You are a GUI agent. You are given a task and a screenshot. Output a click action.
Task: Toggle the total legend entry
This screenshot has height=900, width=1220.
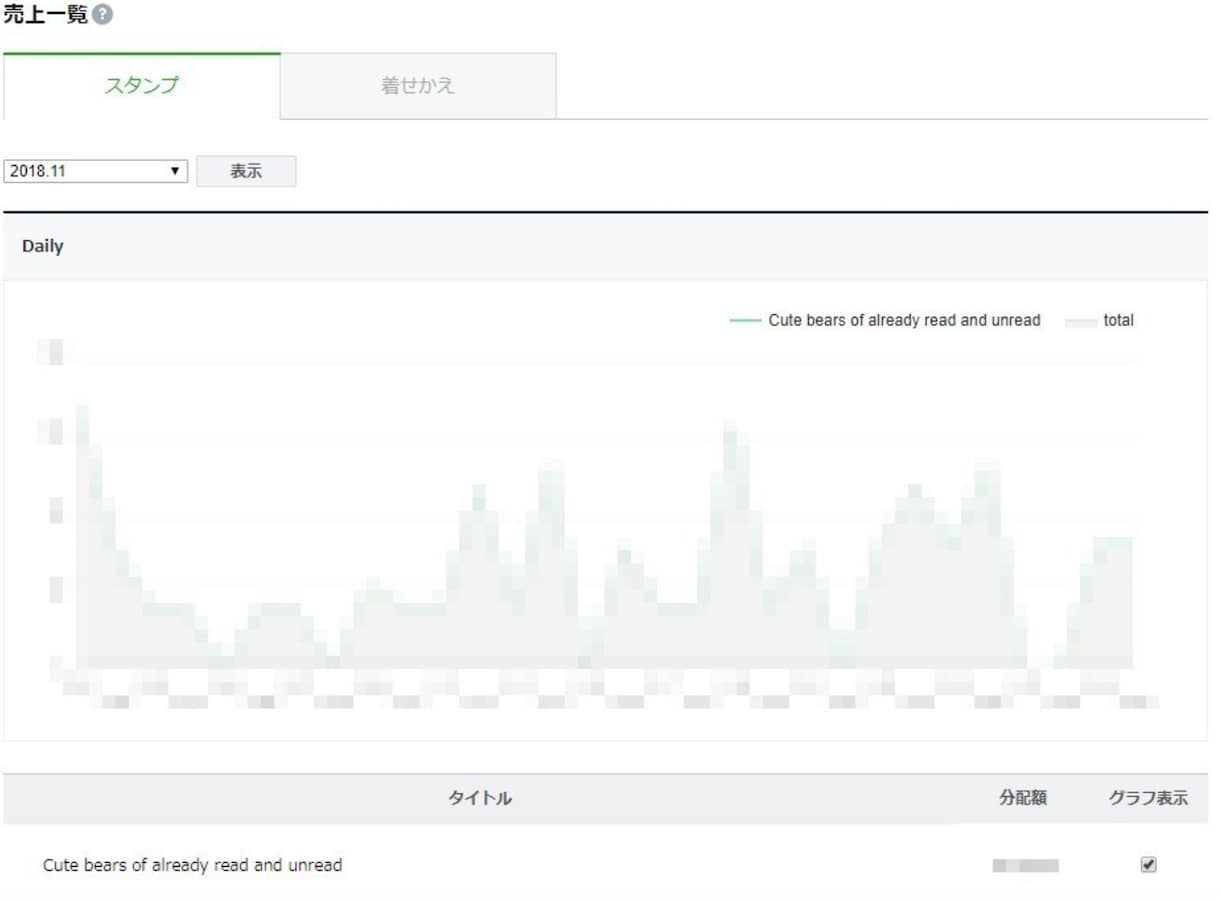tap(1100, 321)
